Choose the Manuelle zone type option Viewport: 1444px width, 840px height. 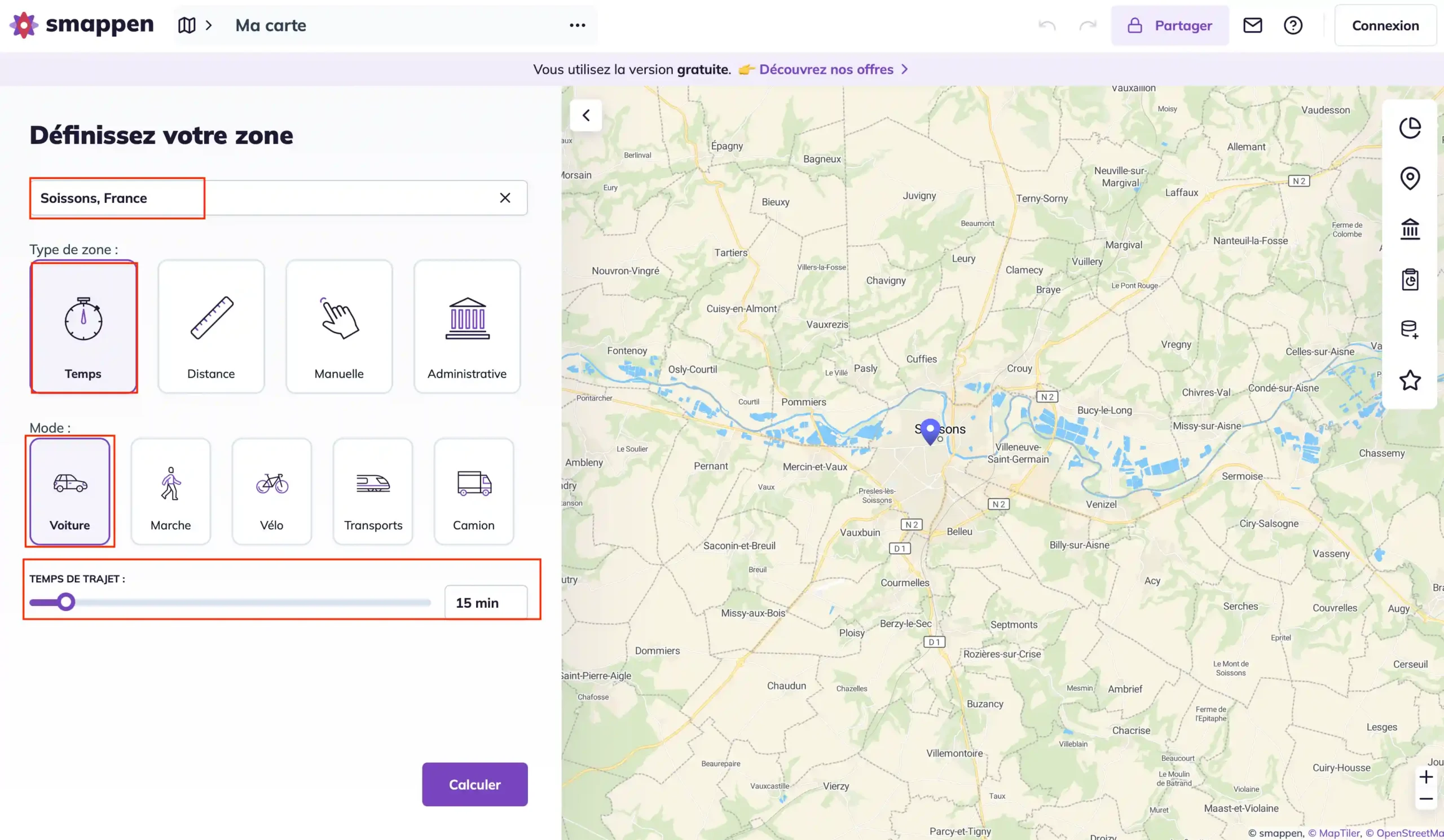[x=338, y=326]
